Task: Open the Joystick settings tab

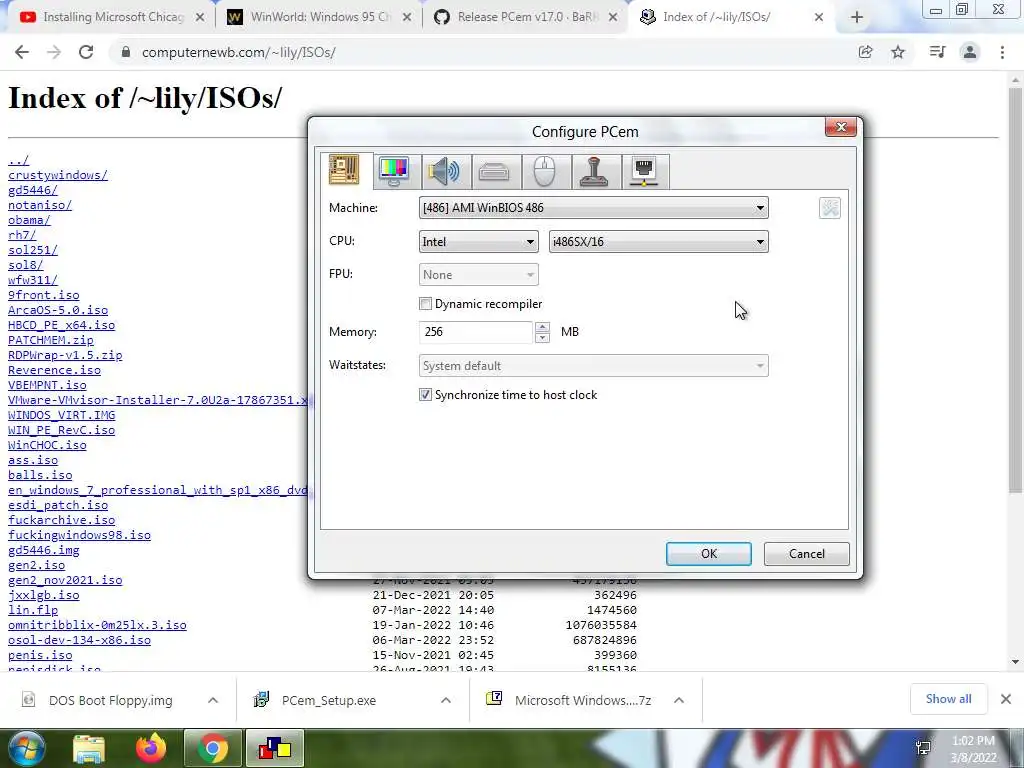Action: 594,172
